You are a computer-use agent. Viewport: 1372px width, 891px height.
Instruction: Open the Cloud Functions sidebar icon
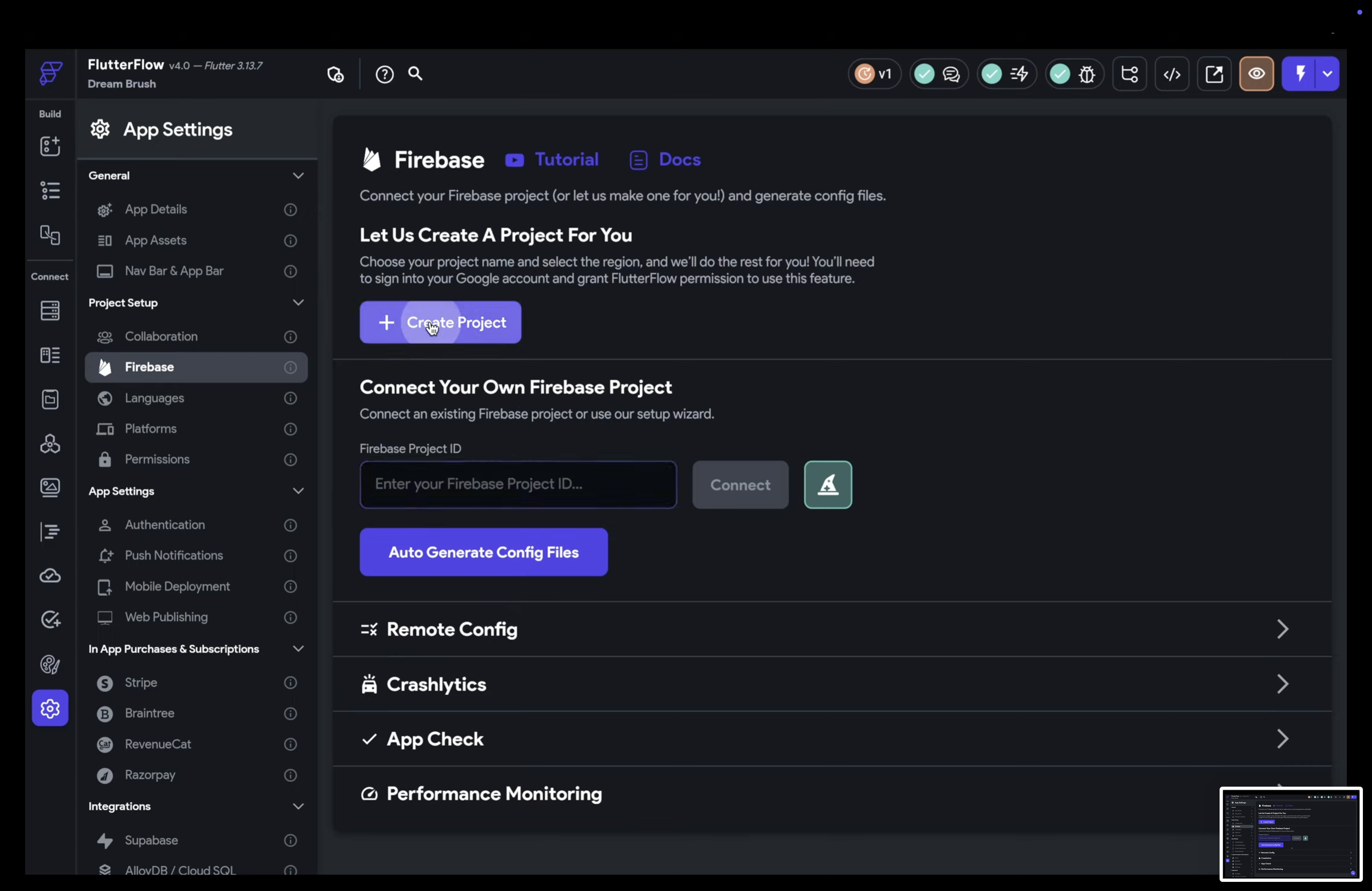click(x=50, y=576)
